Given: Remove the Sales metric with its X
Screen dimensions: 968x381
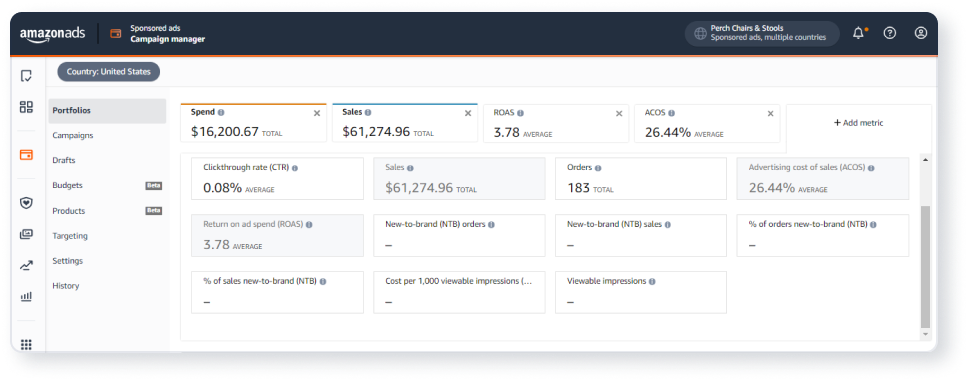Looking at the screenshot, I should 468,113.
